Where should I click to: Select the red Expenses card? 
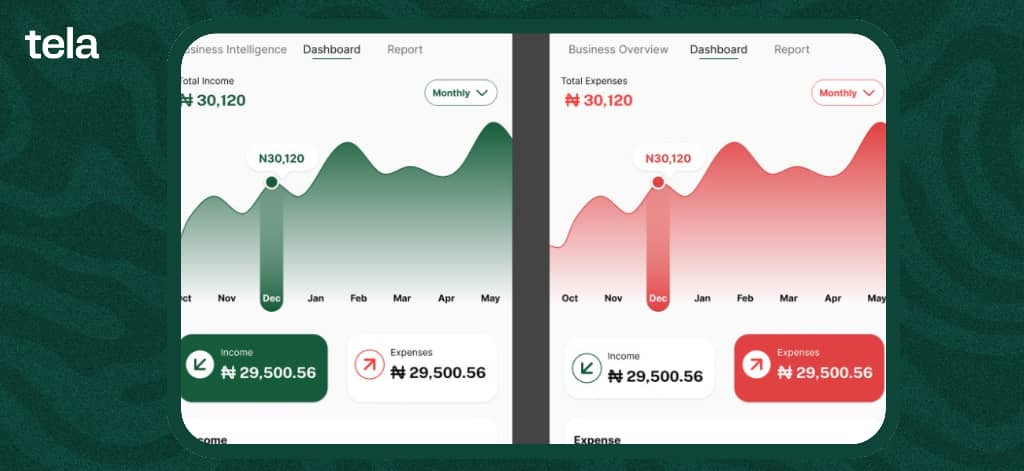pyautogui.click(x=809, y=367)
